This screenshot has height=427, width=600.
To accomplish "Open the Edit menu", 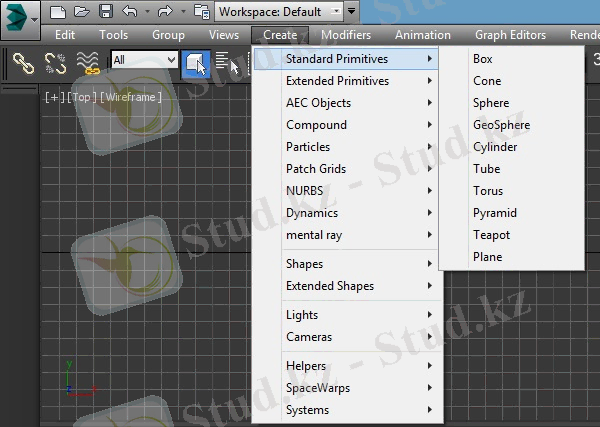I will (65, 35).
